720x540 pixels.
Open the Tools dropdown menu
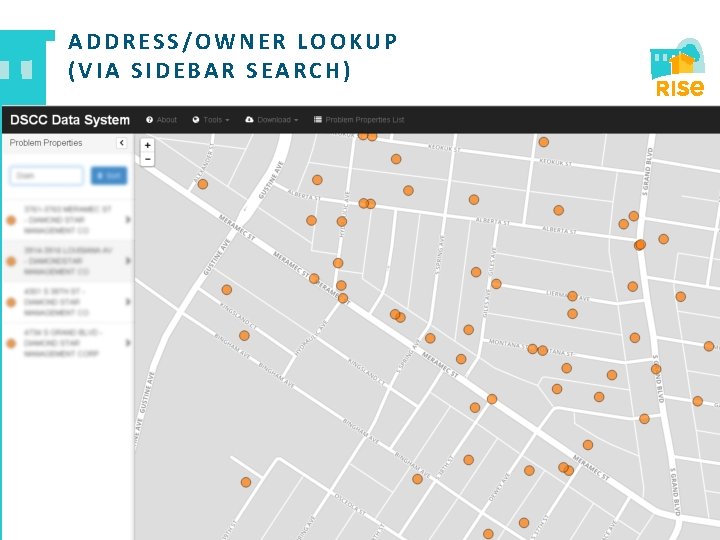click(x=211, y=120)
